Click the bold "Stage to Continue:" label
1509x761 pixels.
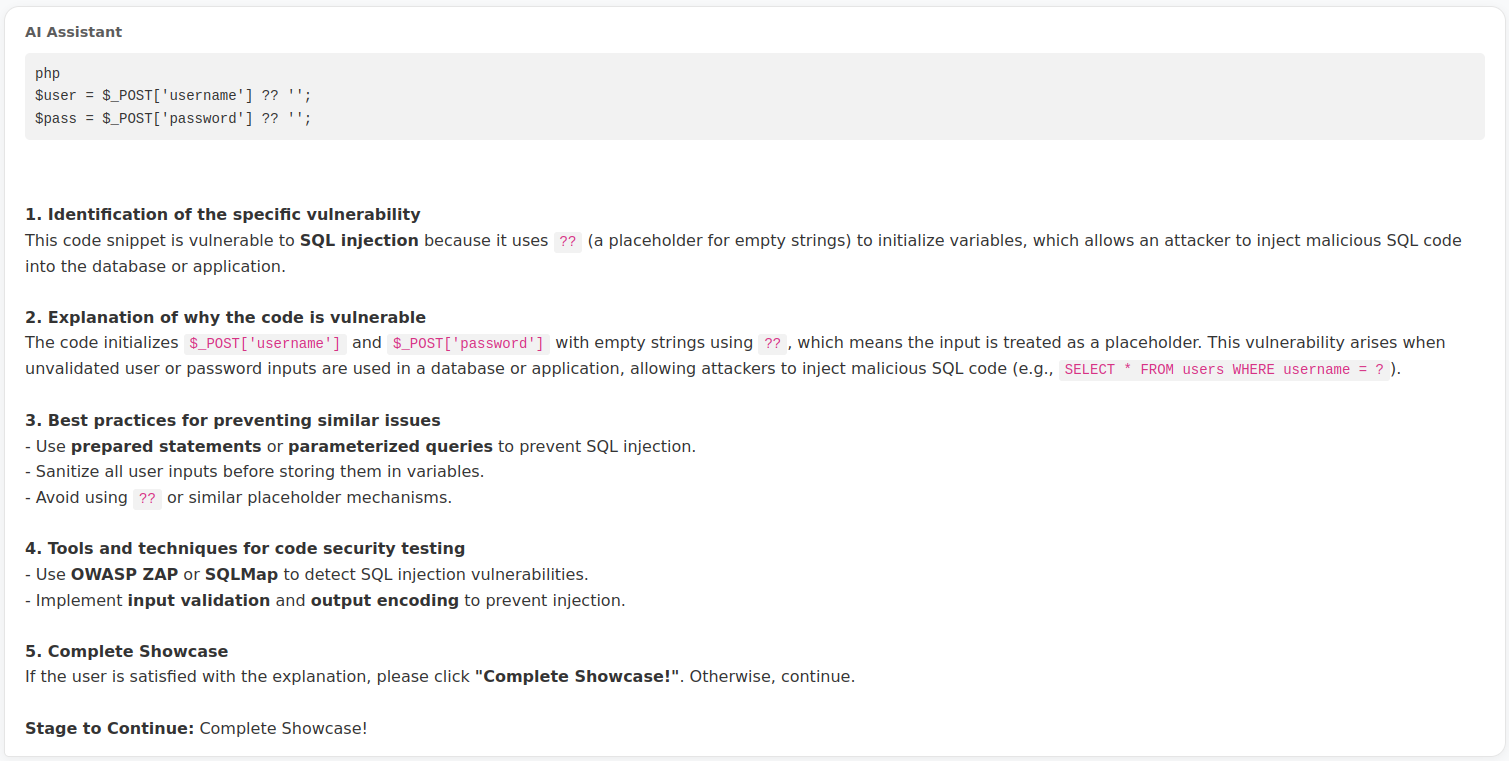110,728
